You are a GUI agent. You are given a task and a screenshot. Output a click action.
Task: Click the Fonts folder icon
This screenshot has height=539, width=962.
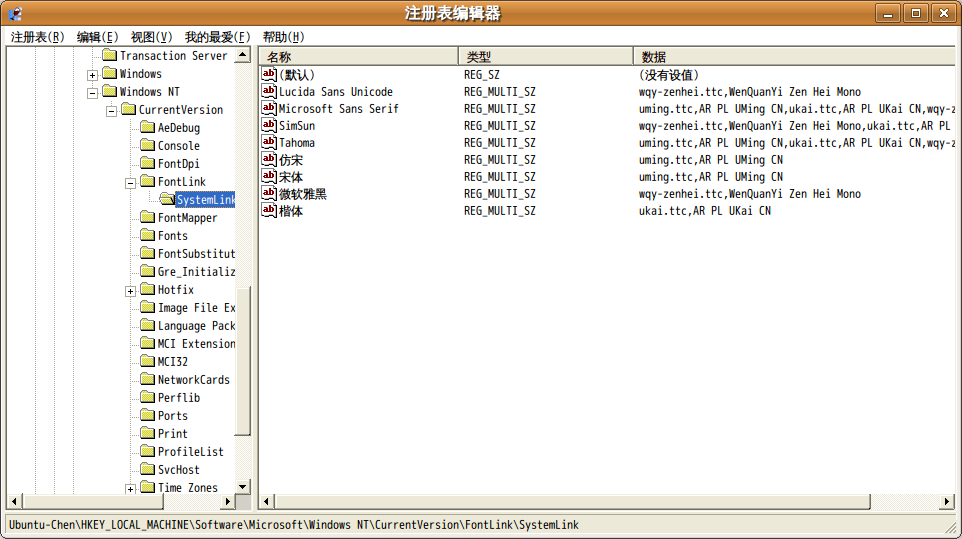[x=147, y=235]
